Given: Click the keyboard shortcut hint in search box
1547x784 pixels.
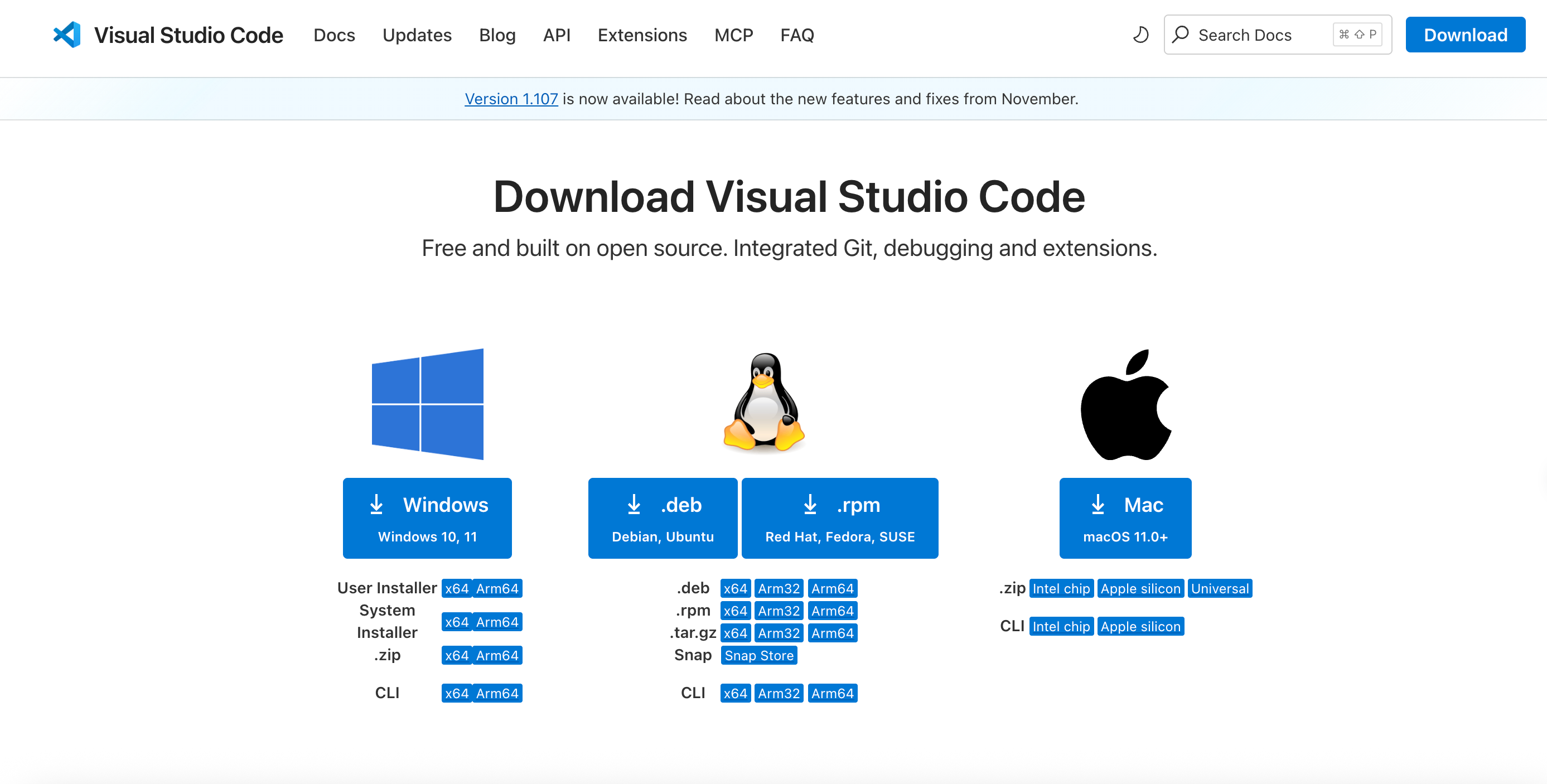Looking at the screenshot, I should [1357, 34].
